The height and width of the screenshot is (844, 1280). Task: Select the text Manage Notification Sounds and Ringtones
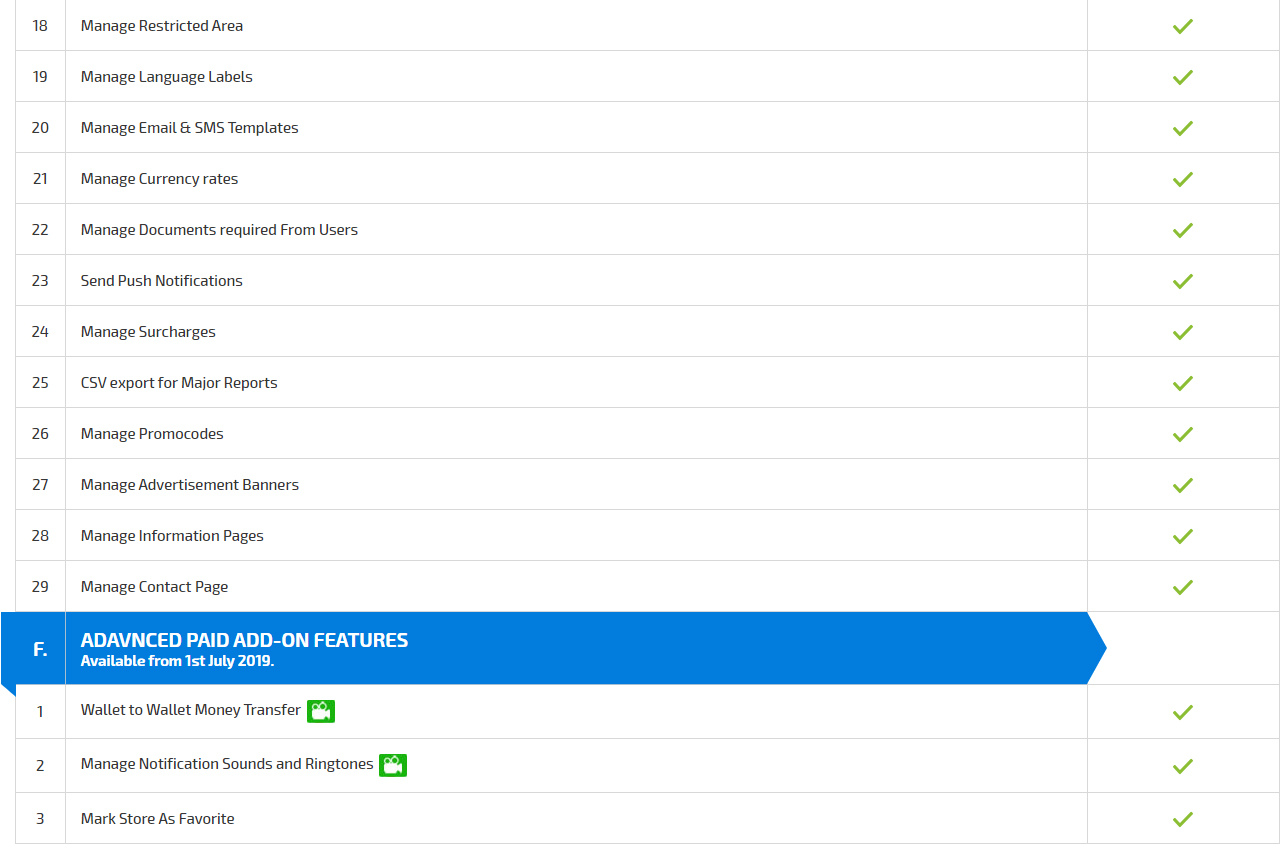(x=227, y=764)
